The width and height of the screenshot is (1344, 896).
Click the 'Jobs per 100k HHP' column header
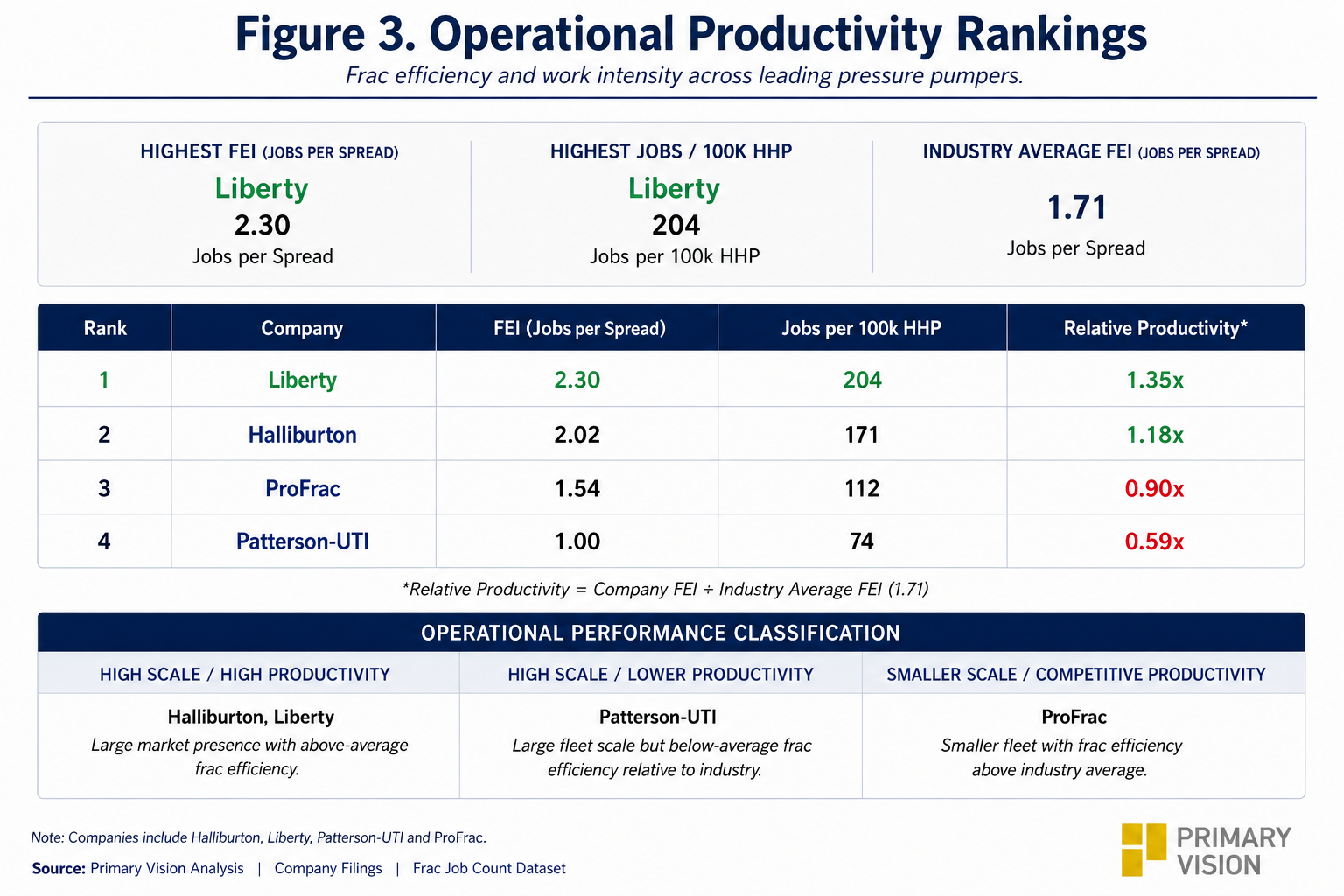(861, 328)
